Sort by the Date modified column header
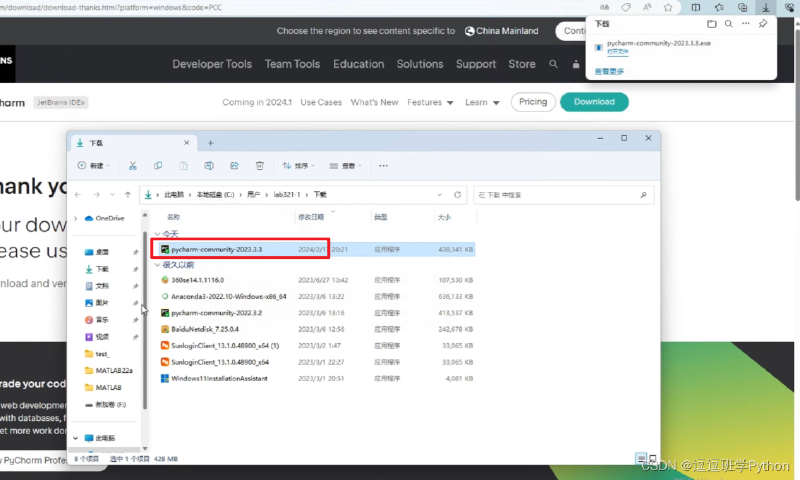 [311, 217]
